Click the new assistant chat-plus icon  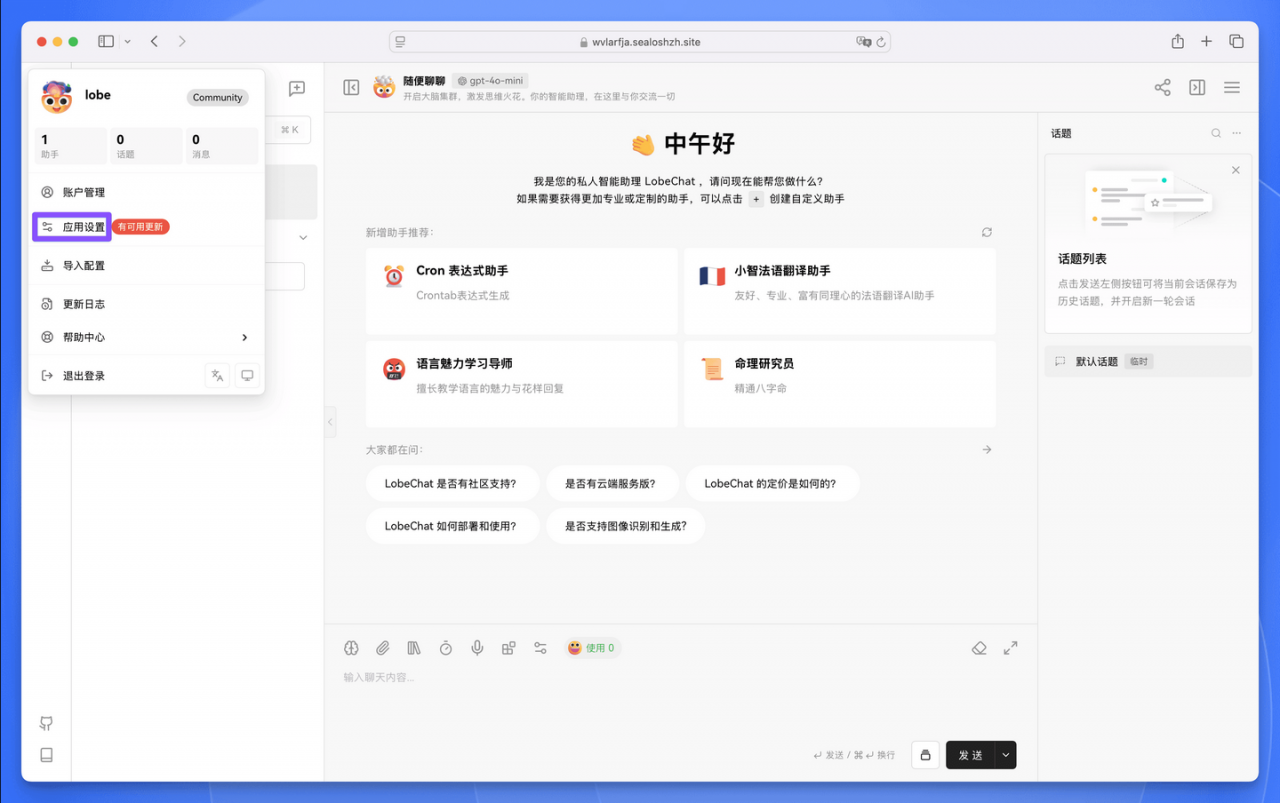point(297,89)
